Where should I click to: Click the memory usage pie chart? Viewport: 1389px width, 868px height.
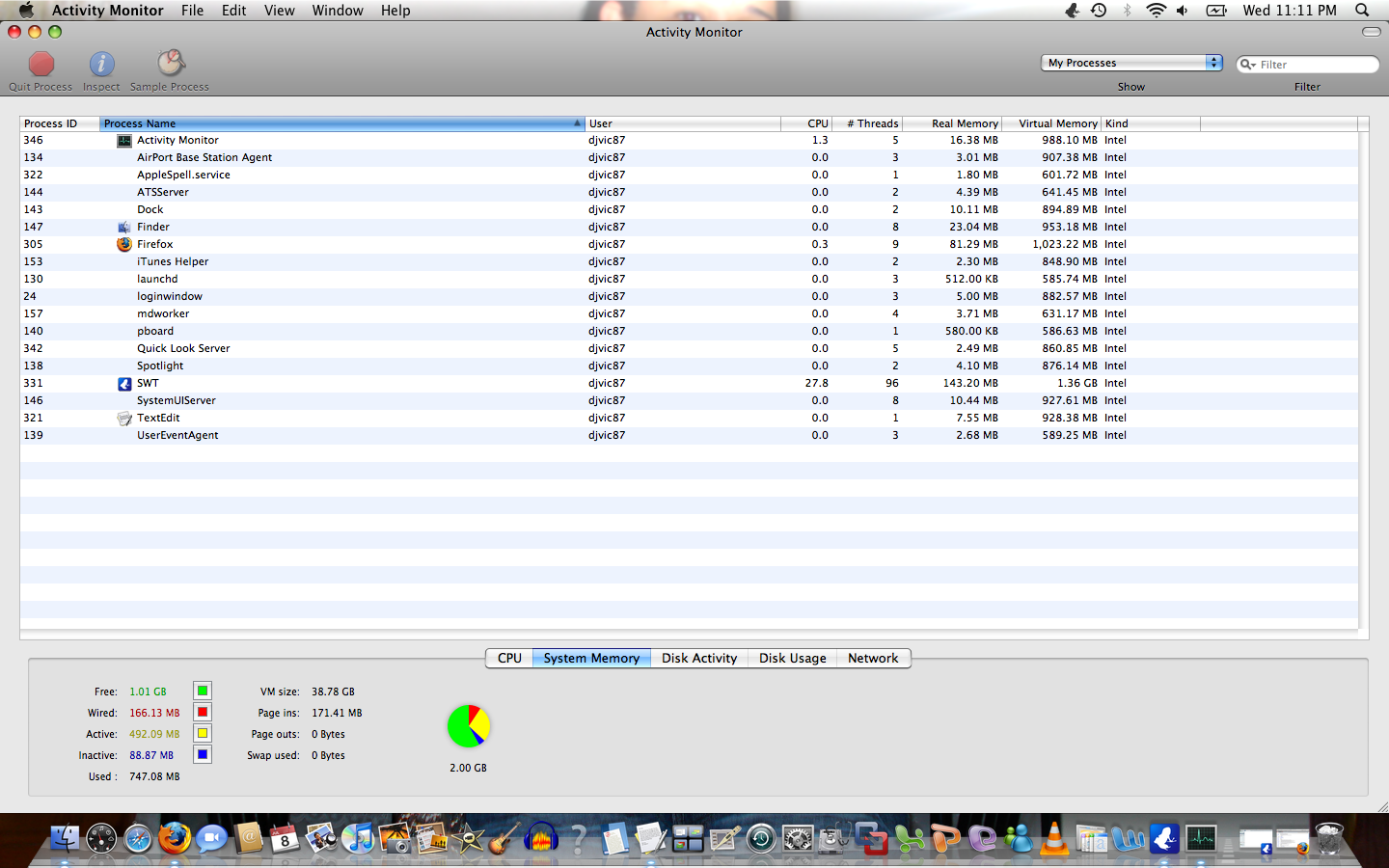(x=469, y=726)
